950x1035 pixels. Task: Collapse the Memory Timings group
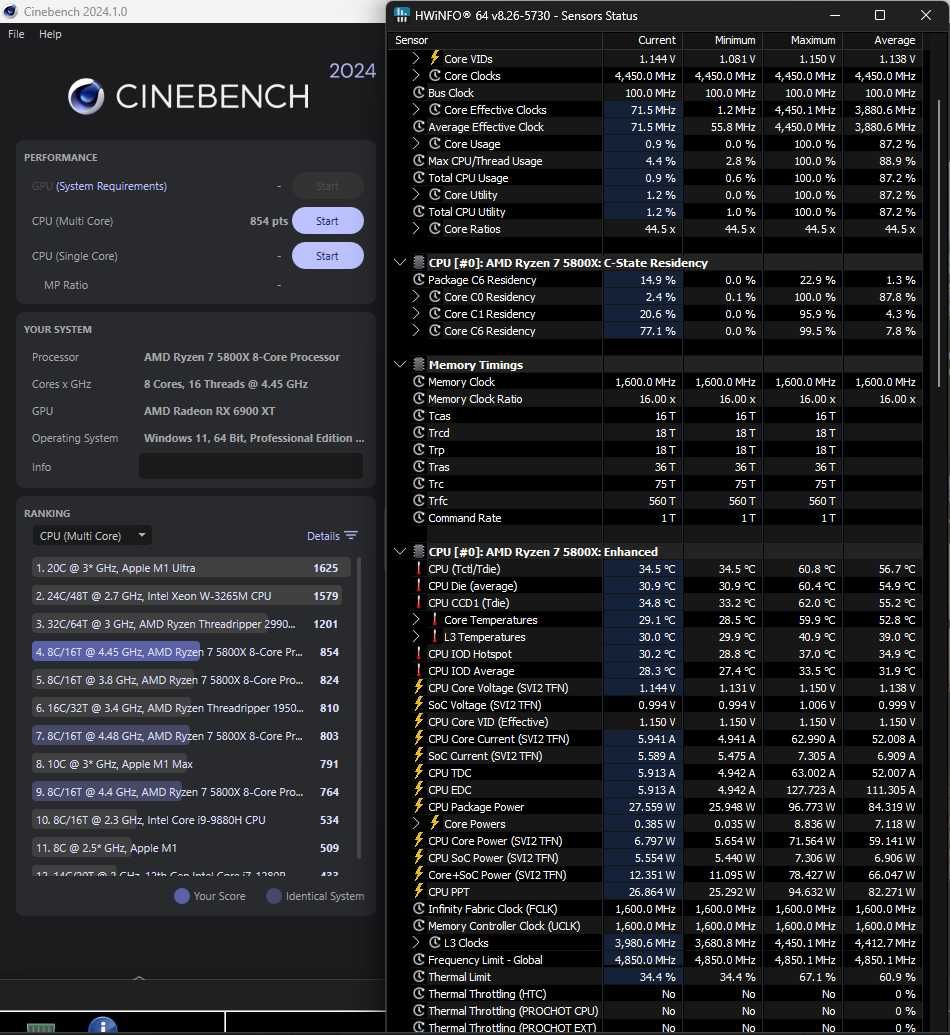click(399, 365)
